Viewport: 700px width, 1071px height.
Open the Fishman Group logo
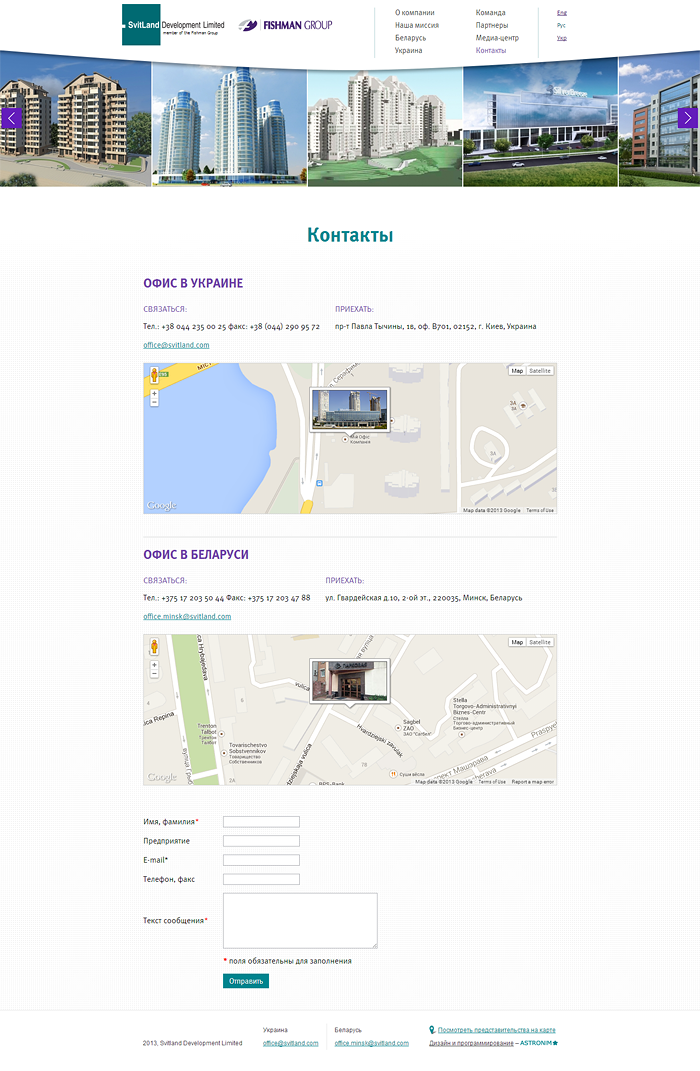(285, 25)
